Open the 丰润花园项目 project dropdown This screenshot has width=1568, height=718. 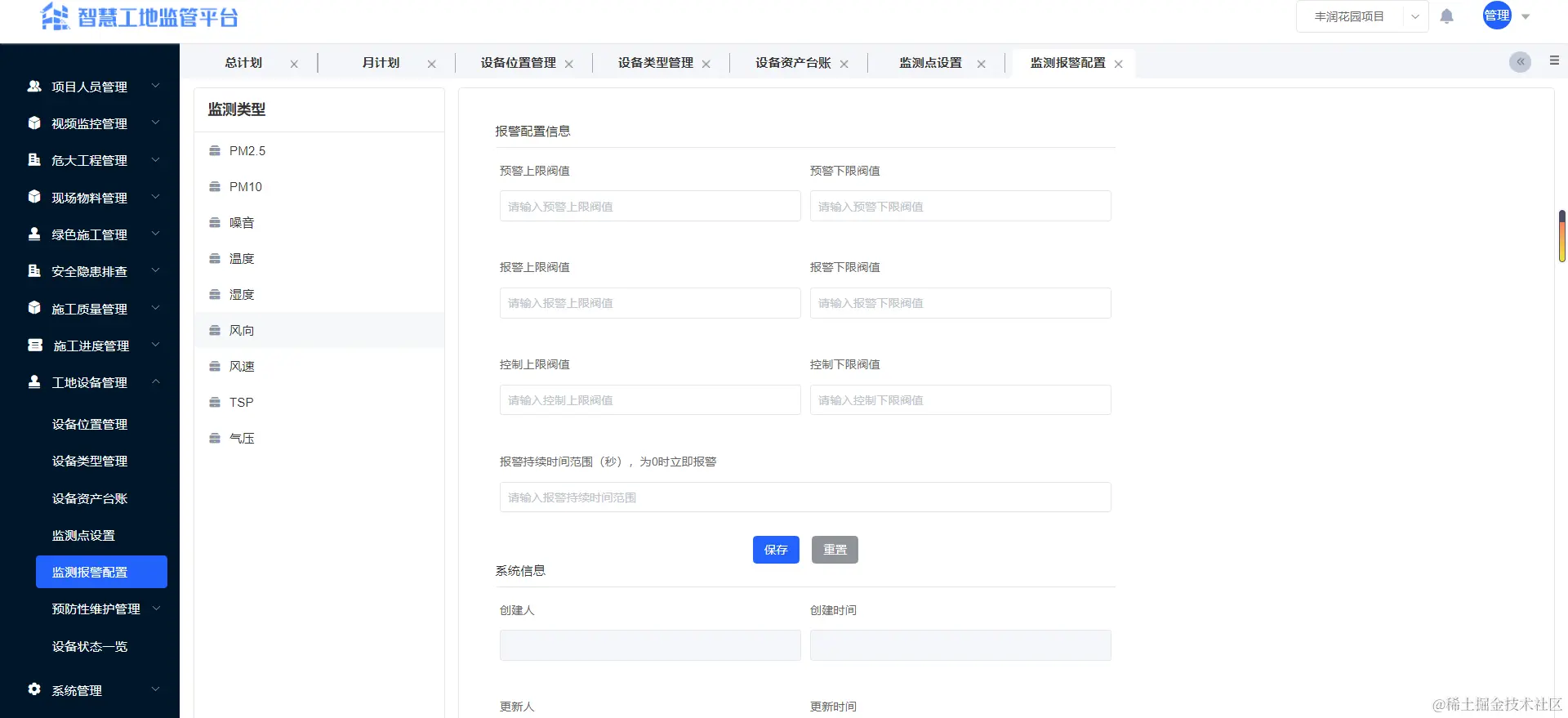(1361, 16)
